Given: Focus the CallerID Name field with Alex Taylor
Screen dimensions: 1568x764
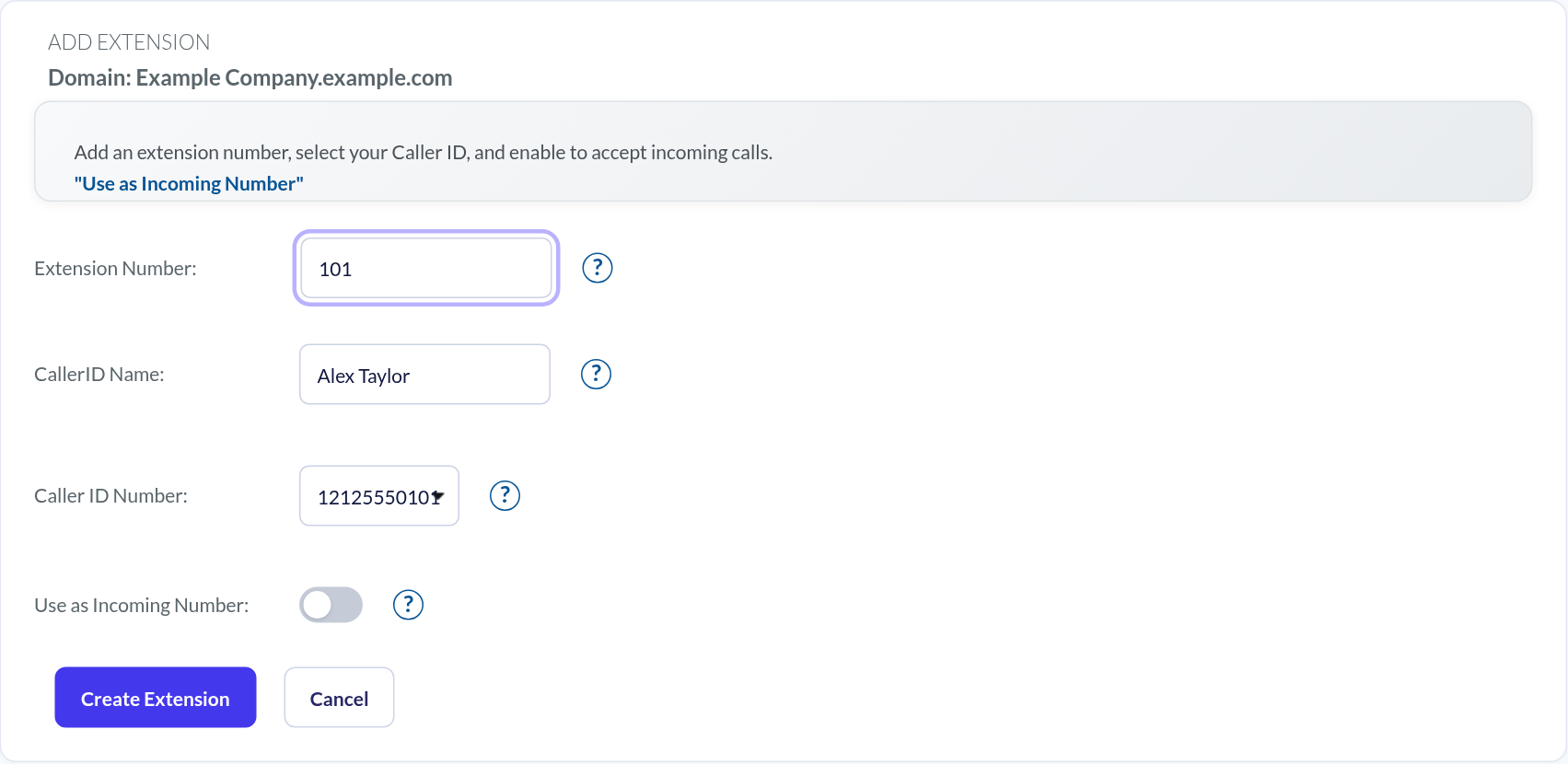Looking at the screenshot, I should (424, 375).
